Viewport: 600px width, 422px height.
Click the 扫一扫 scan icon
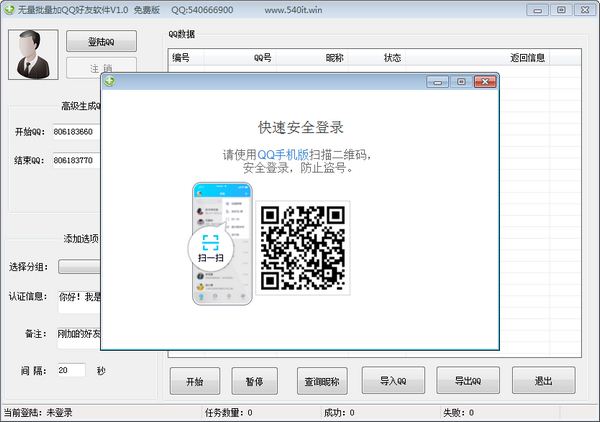point(210,245)
